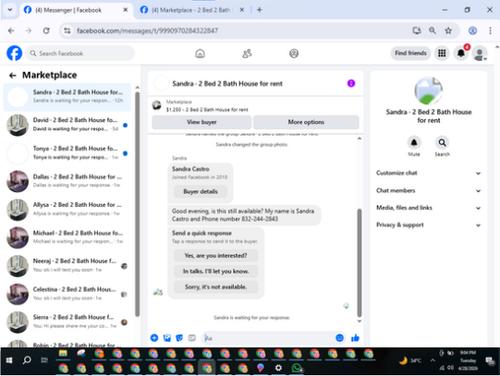Viewport: 500px width, 376px height.
Task: Click the View buyer button
Action: (x=202, y=122)
